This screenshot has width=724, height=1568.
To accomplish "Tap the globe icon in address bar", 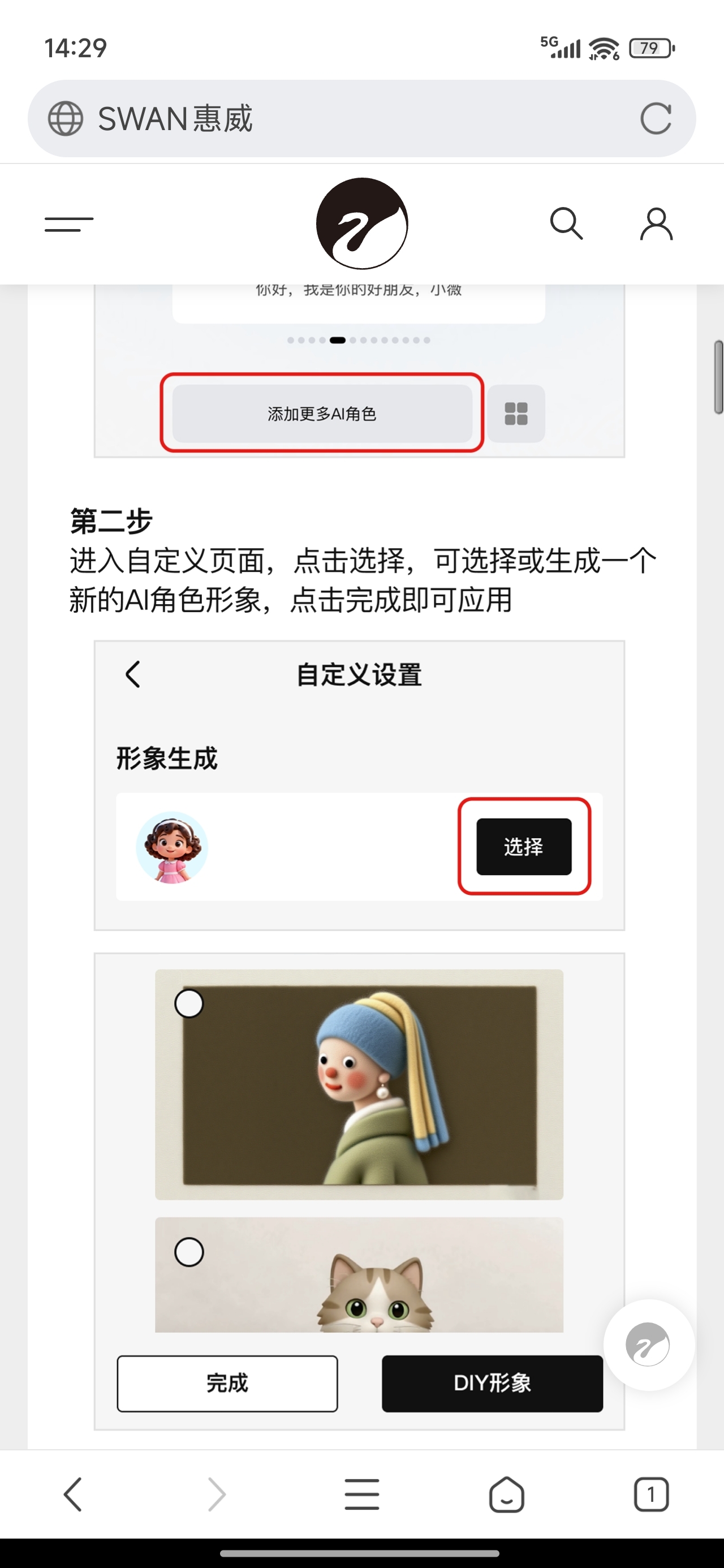I will point(65,118).
